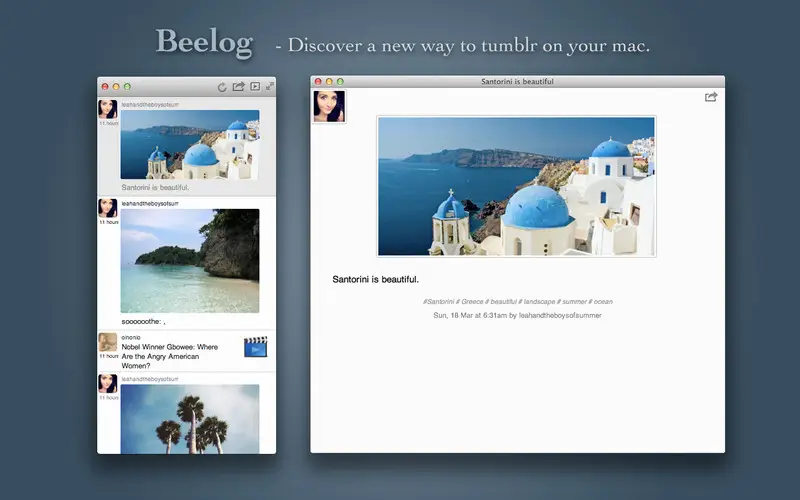The image size is (800, 500).
Task: Minimize the feed window with the yellow button
Action: [116, 87]
